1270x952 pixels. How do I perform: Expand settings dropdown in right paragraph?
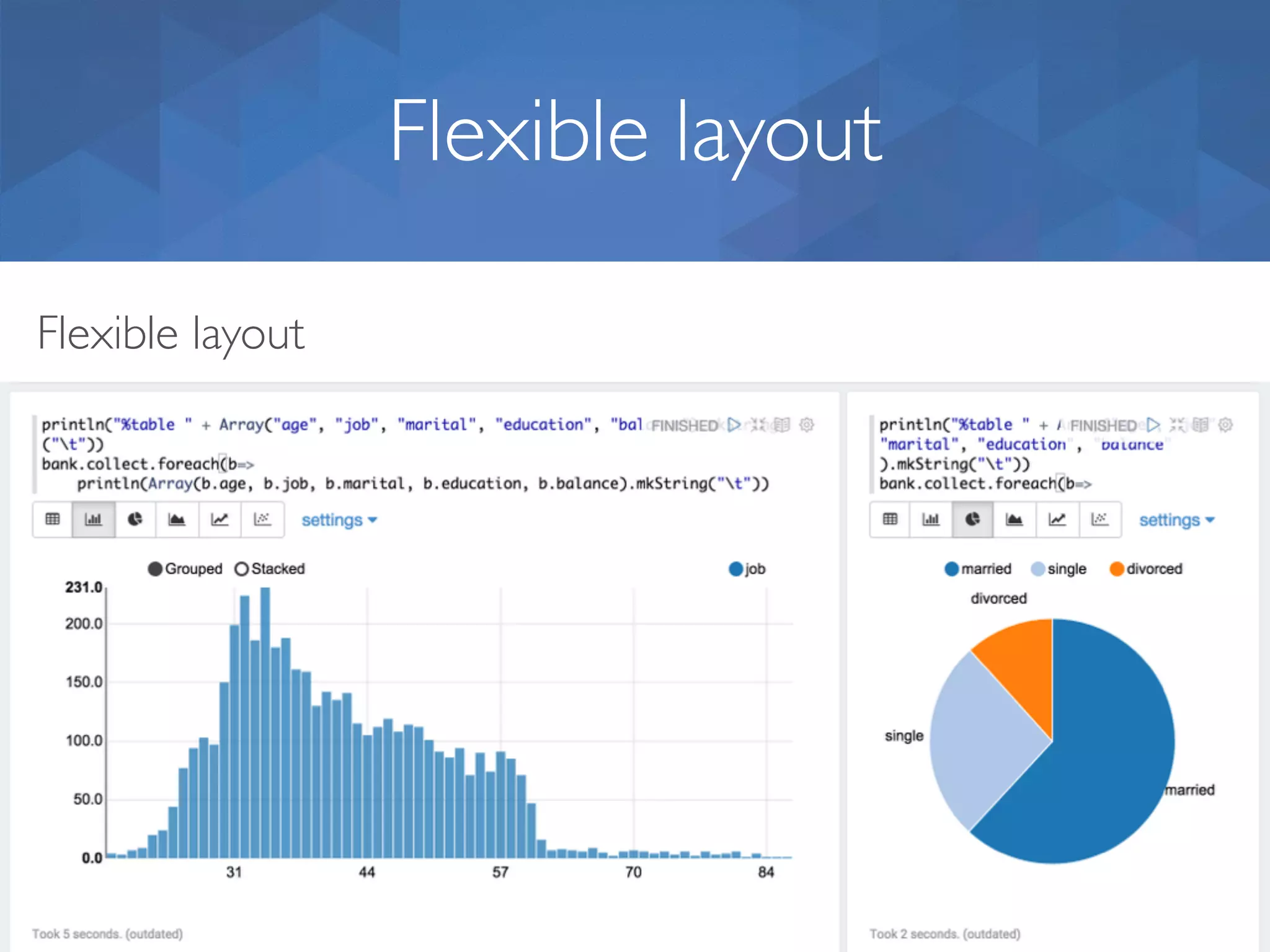pyautogui.click(x=1176, y=520)
